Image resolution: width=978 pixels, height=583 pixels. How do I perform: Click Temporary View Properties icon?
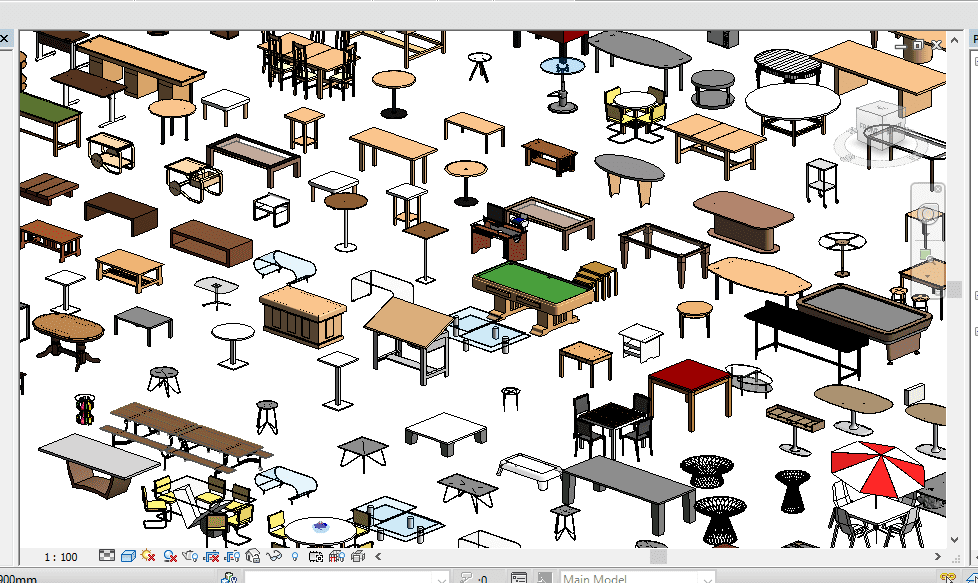(316, 556)
